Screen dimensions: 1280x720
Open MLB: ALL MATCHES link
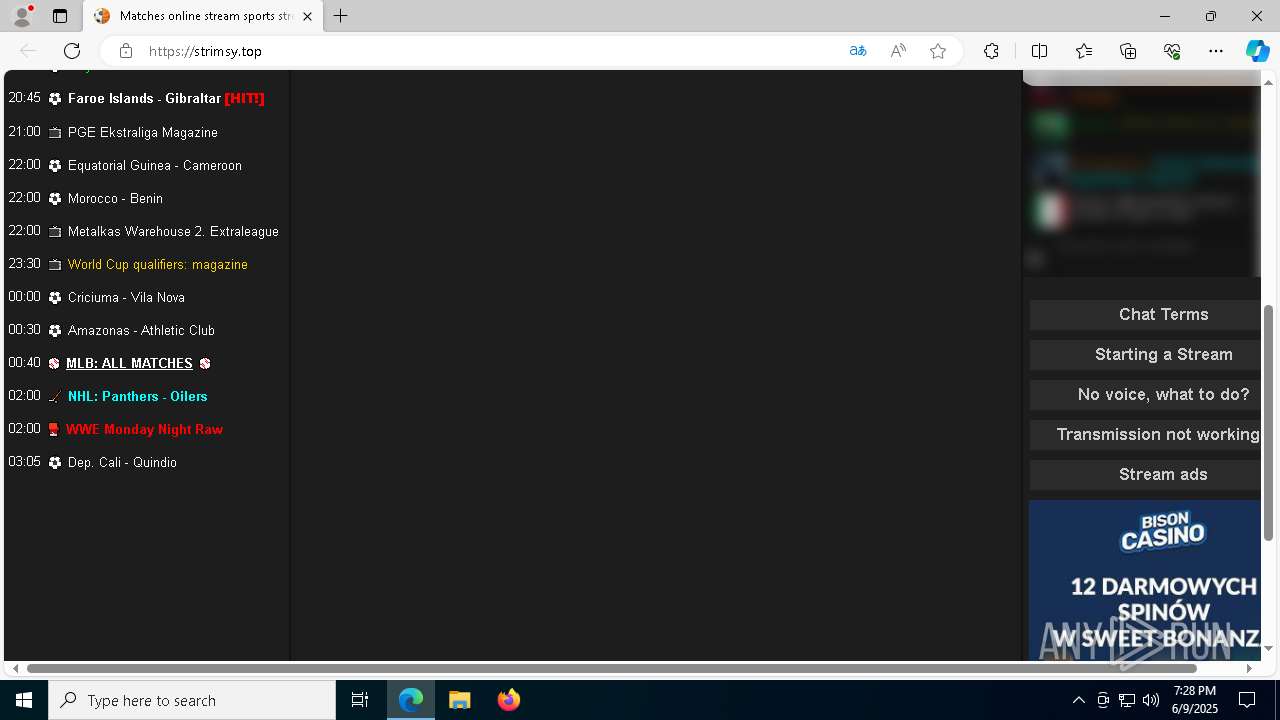129,363
